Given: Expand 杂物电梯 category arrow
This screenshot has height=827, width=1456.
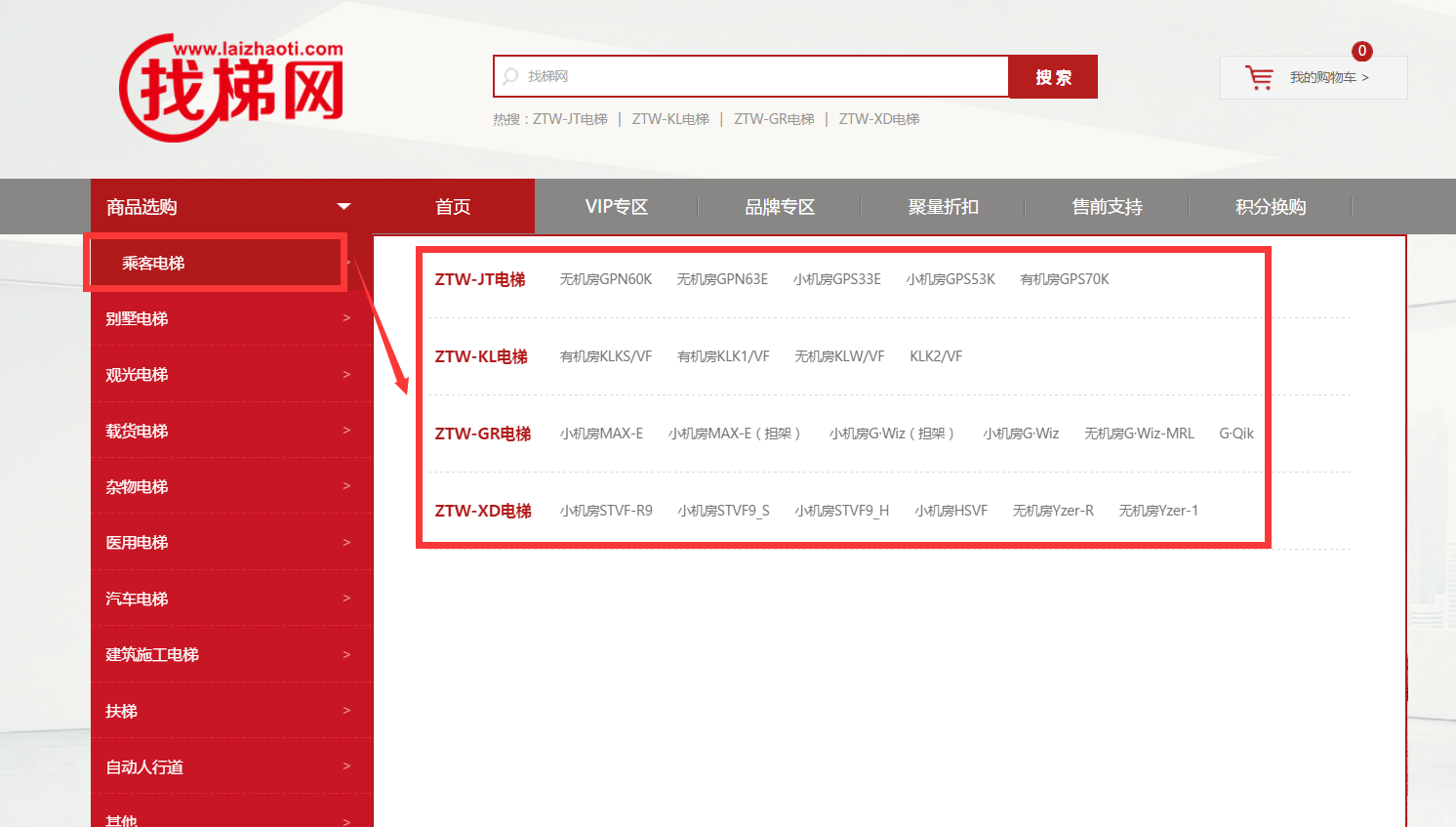Looking at the screenshot, I should (x=346, y=486).
